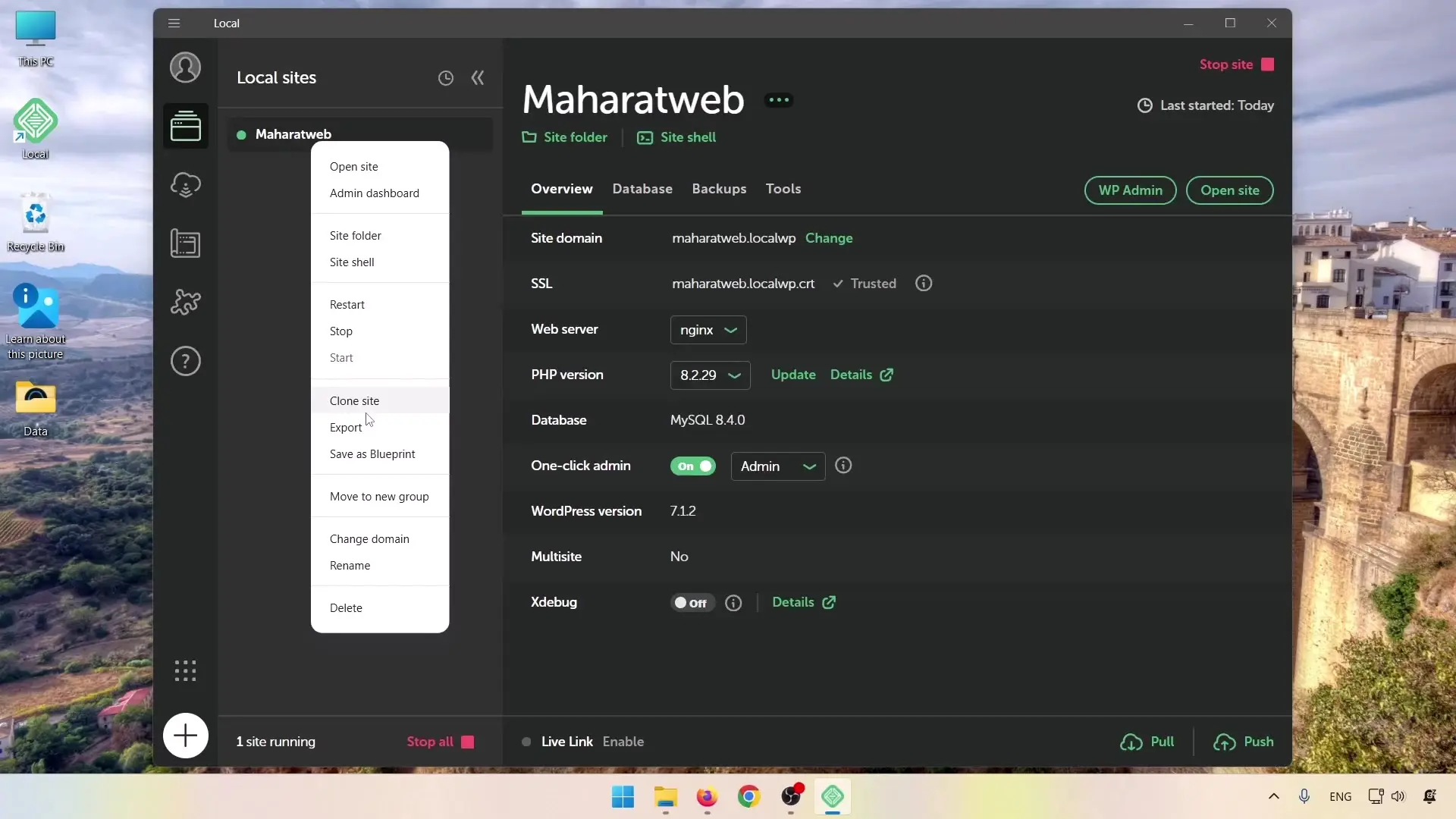
Task: Sort sites with the clock icon
Action: [446, 78]
